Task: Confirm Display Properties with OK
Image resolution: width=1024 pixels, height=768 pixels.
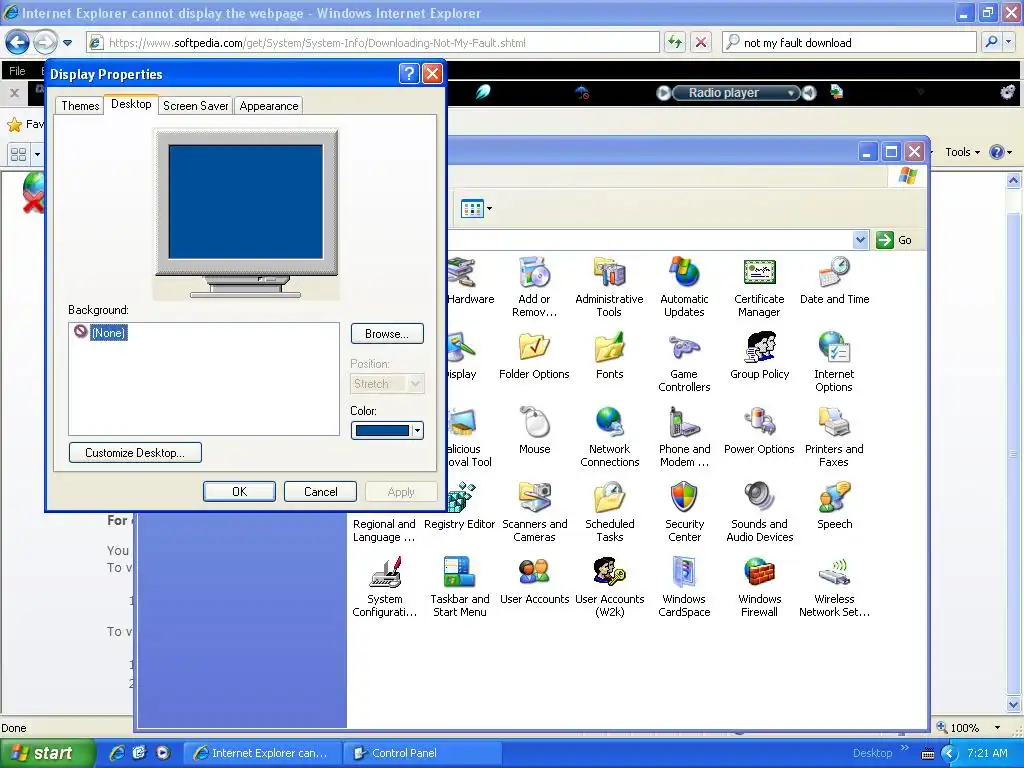Action: [x=239, y=492]
